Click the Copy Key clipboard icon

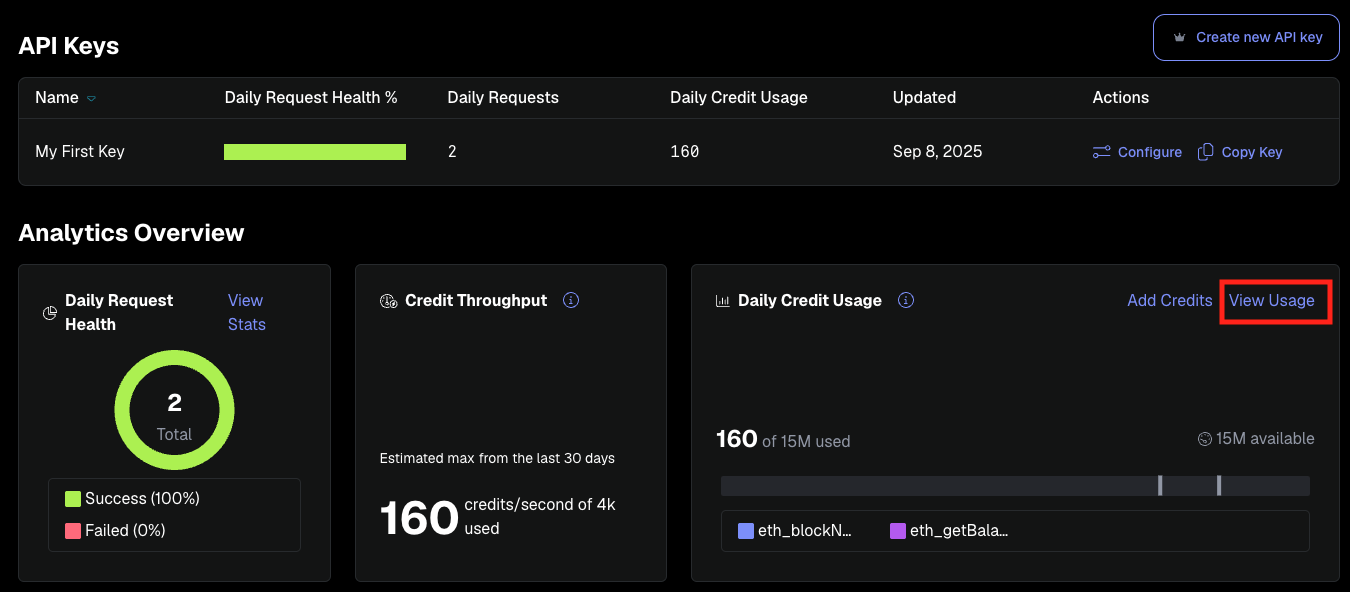(x=1206, y=152)
